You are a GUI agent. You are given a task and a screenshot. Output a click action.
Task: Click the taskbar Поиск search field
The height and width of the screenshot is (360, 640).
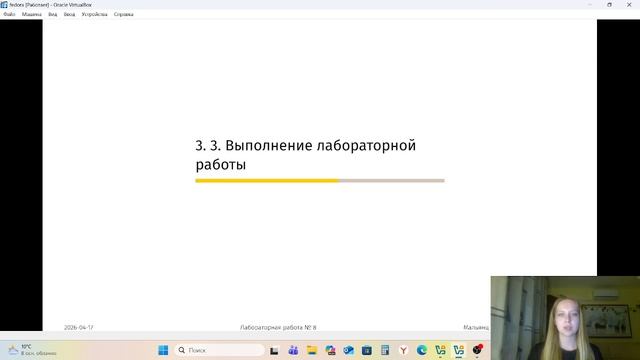(220, 350)
